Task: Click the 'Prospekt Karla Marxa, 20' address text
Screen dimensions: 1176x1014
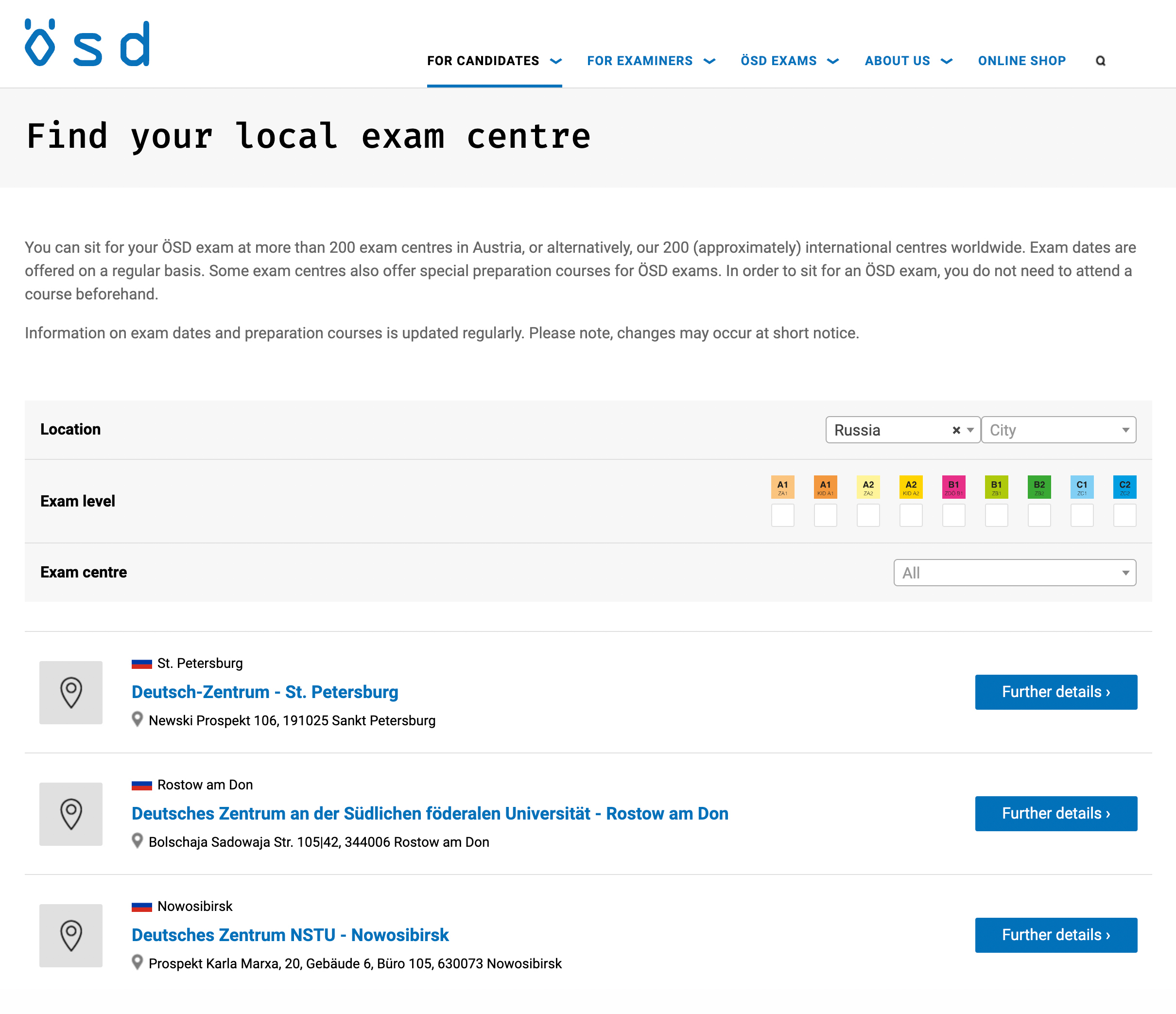Action: pyautogui.click(x=225, y=963)
